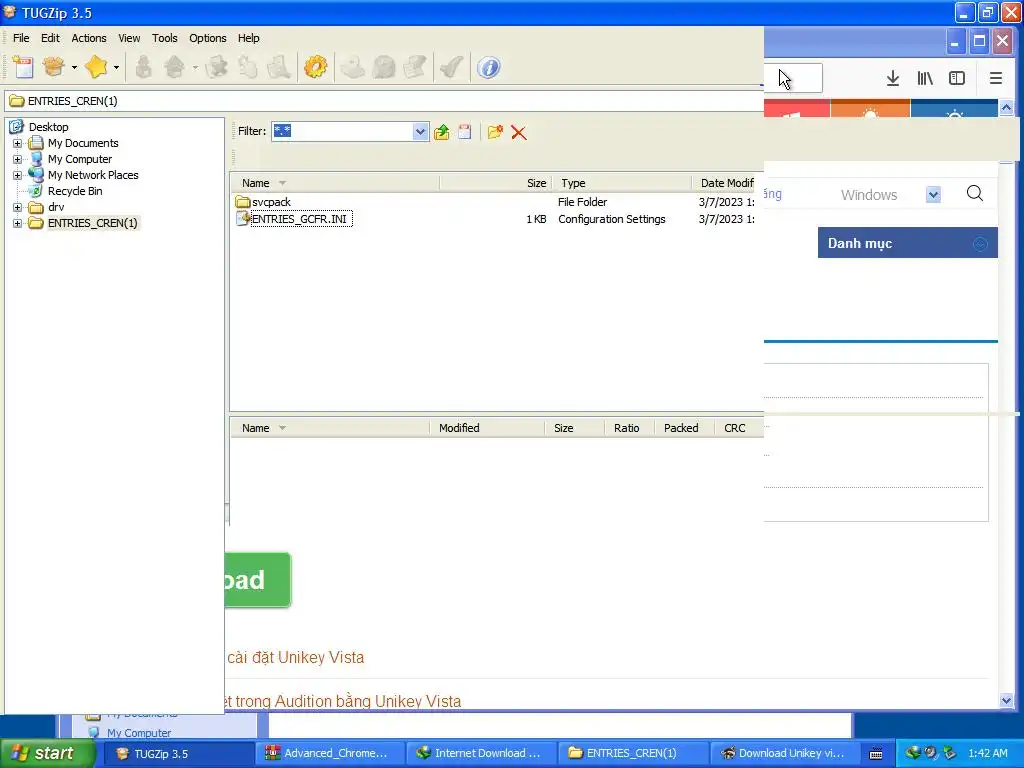The height and width of the screenshot is (768, 1024).
Task: Expand ENTRIES_CREN(1) tree node
Action: tap(18, 223)
